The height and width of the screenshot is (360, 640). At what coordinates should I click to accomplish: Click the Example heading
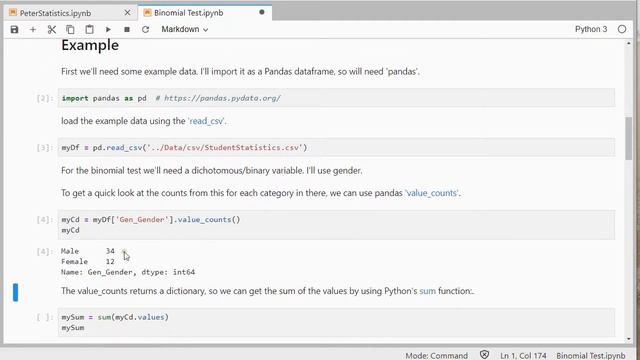pos(90,45)
